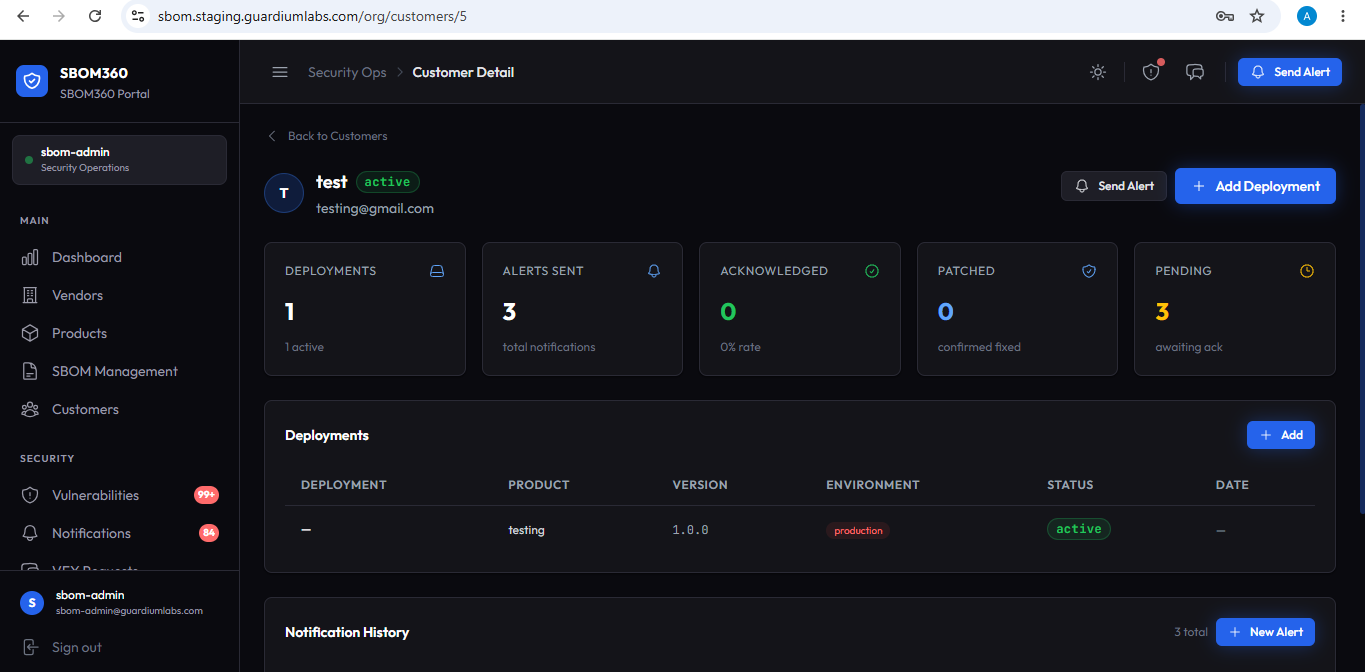The width and height of the screenshot is (1365, 672).
Task: Click the 99+ badge on Vulnerabilities
Action: point(206,495)
